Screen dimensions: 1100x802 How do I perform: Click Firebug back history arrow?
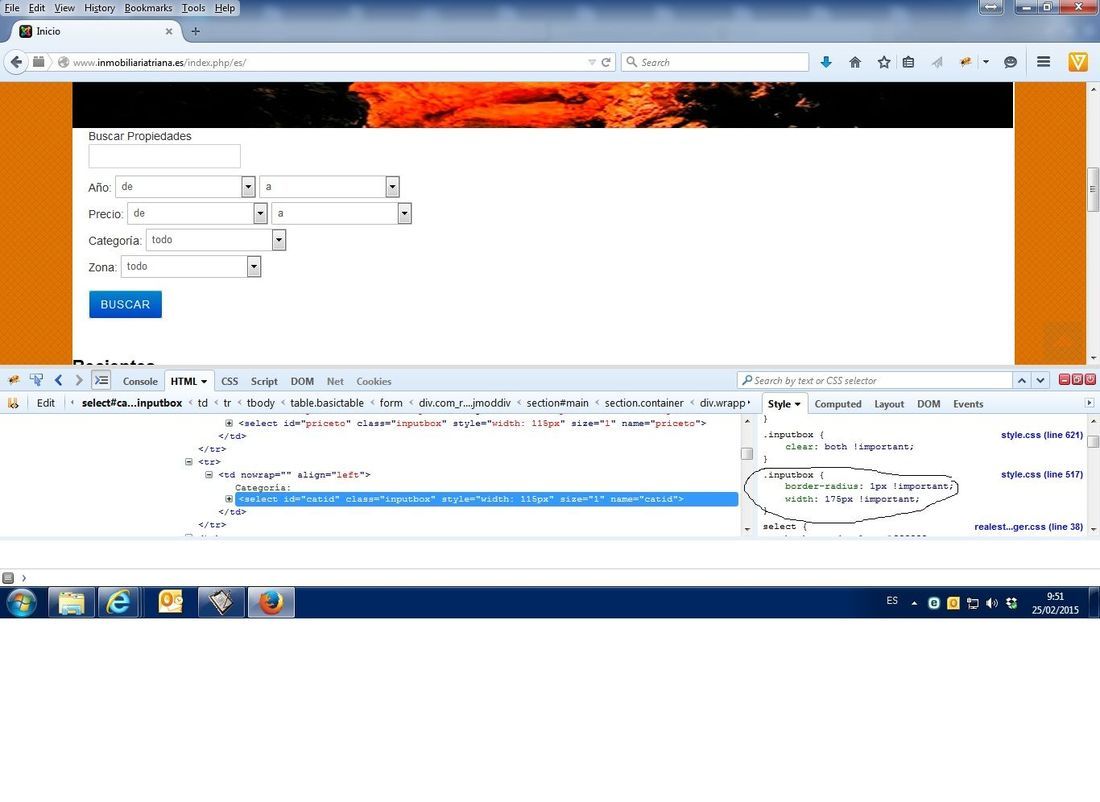pos(58,380)
